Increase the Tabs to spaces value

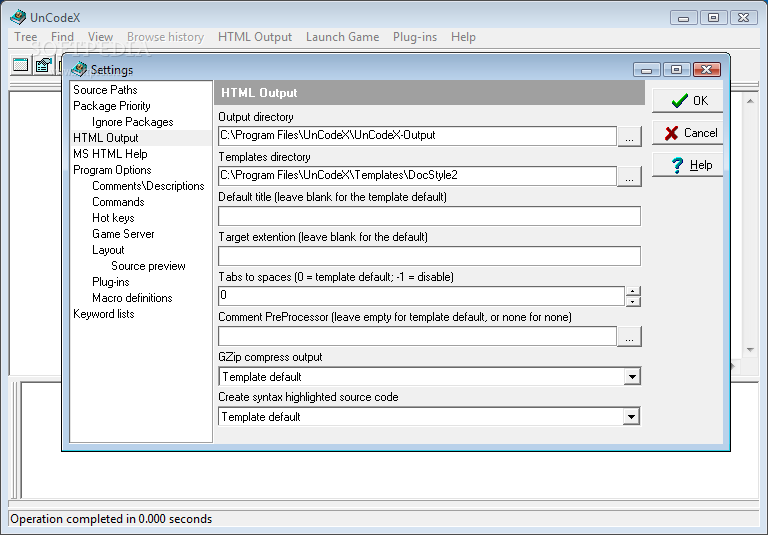click(x=633, y=291)
